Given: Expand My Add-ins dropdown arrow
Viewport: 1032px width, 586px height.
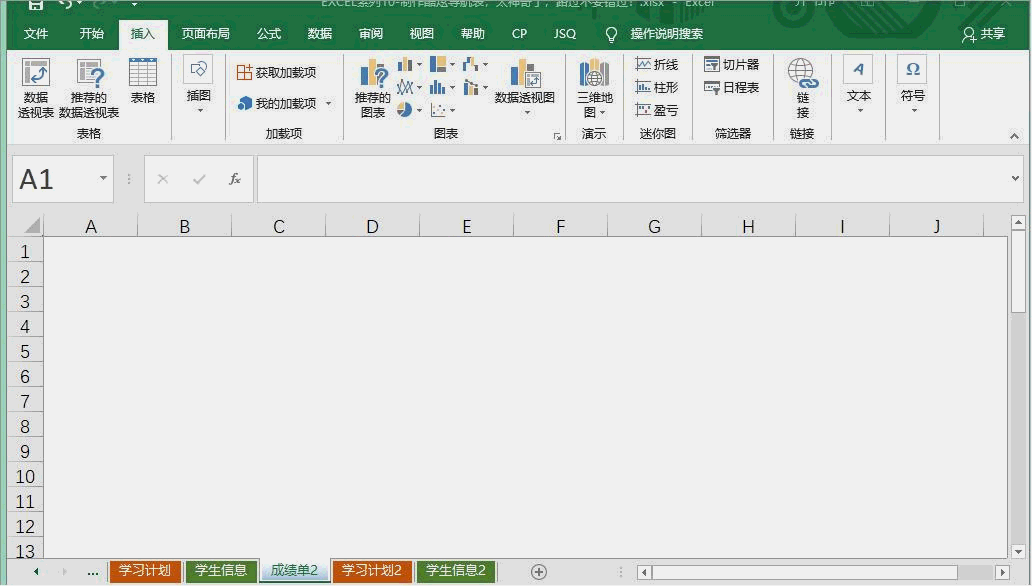Looking at the screenshot, I should click(x=328, y=103).
